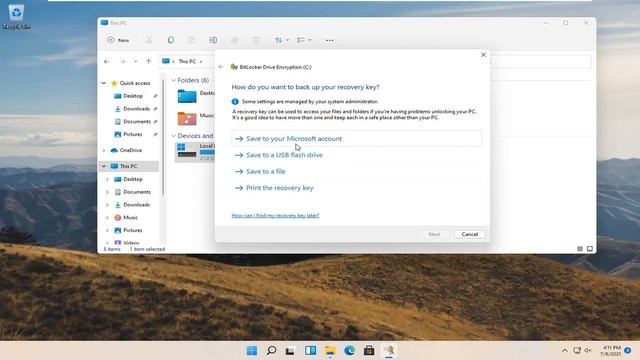Click the Copy icon in File Explorer toolbar
Screen dimensions: 640x360
click(x=171, y=40)
